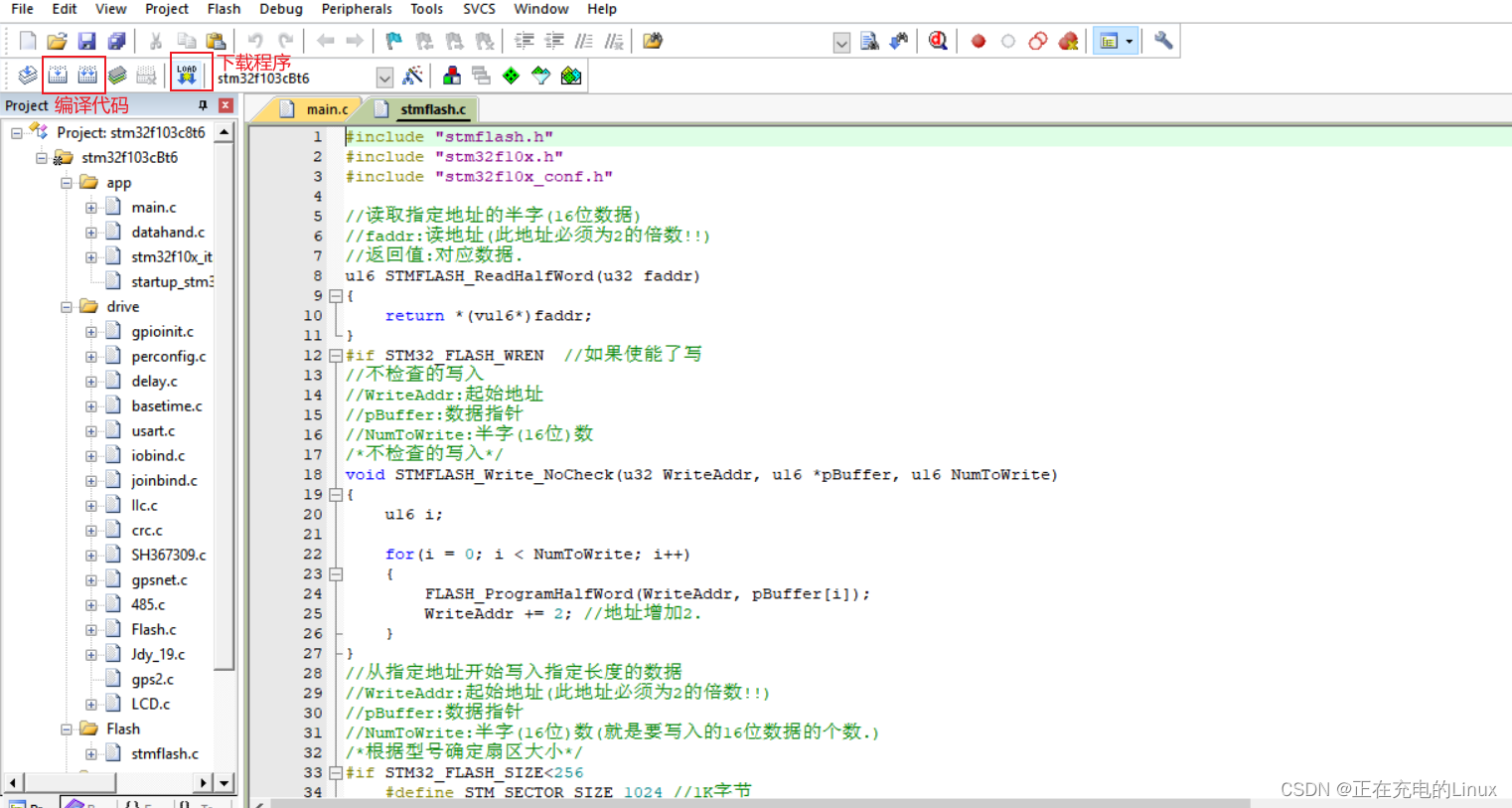Screen dimensions: 1512x808
Task: Click the Manage Run-Time Environment green diamond
Action: coord(511,76)
